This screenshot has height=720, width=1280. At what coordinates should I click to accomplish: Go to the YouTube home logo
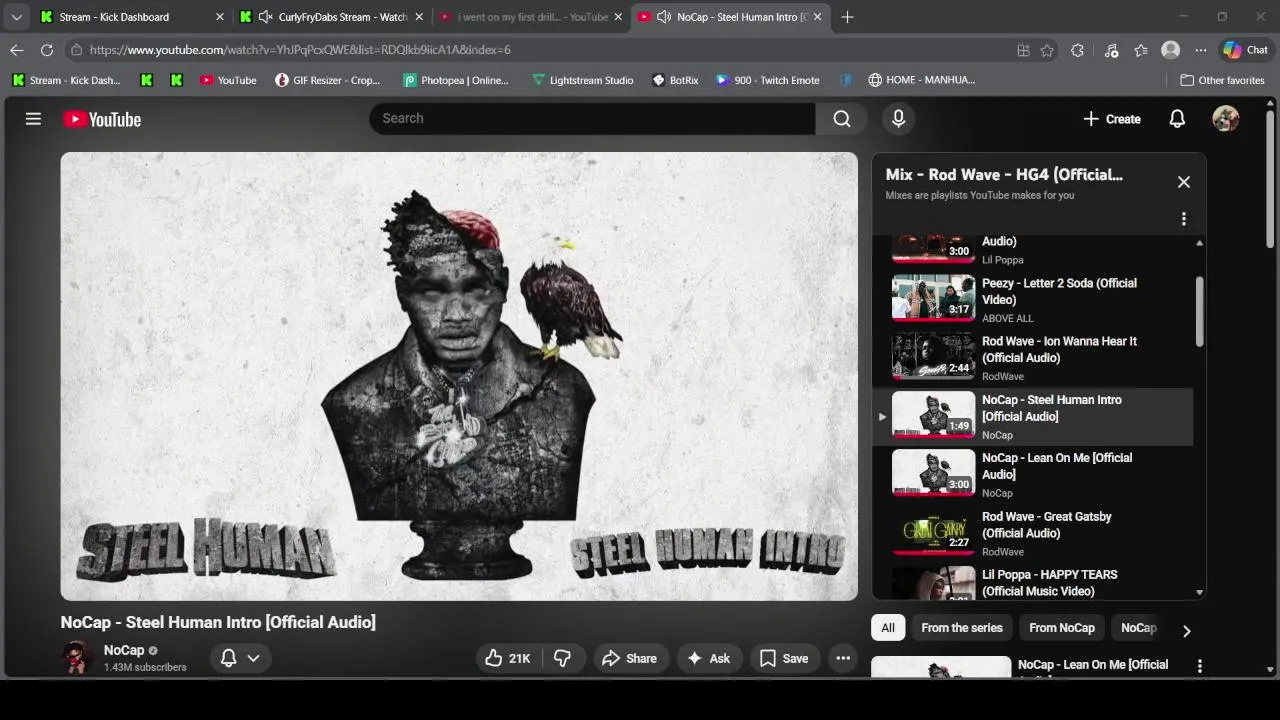pos(102,119)
